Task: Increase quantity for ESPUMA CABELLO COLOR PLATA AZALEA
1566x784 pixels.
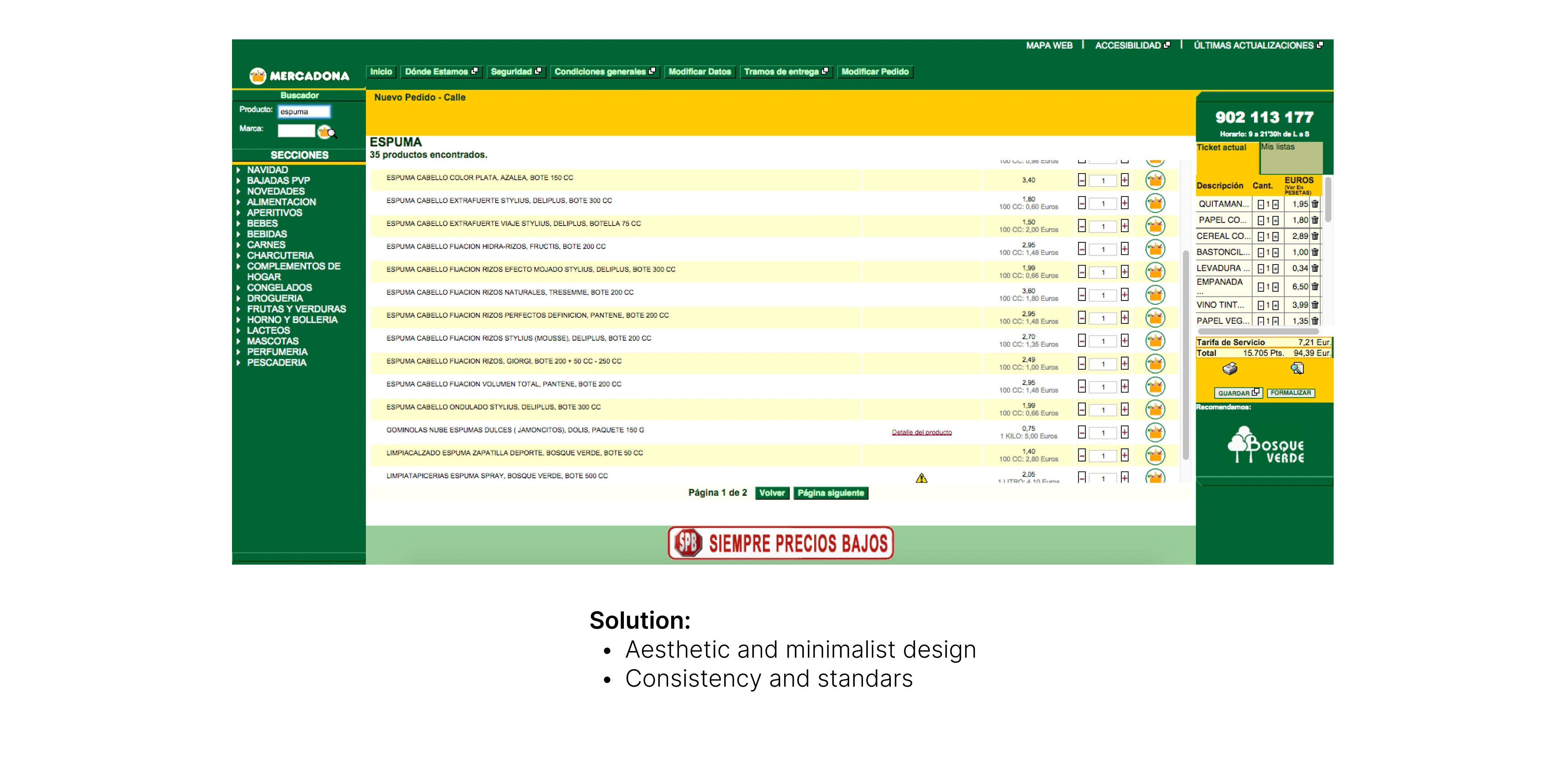Action: 1125,180
